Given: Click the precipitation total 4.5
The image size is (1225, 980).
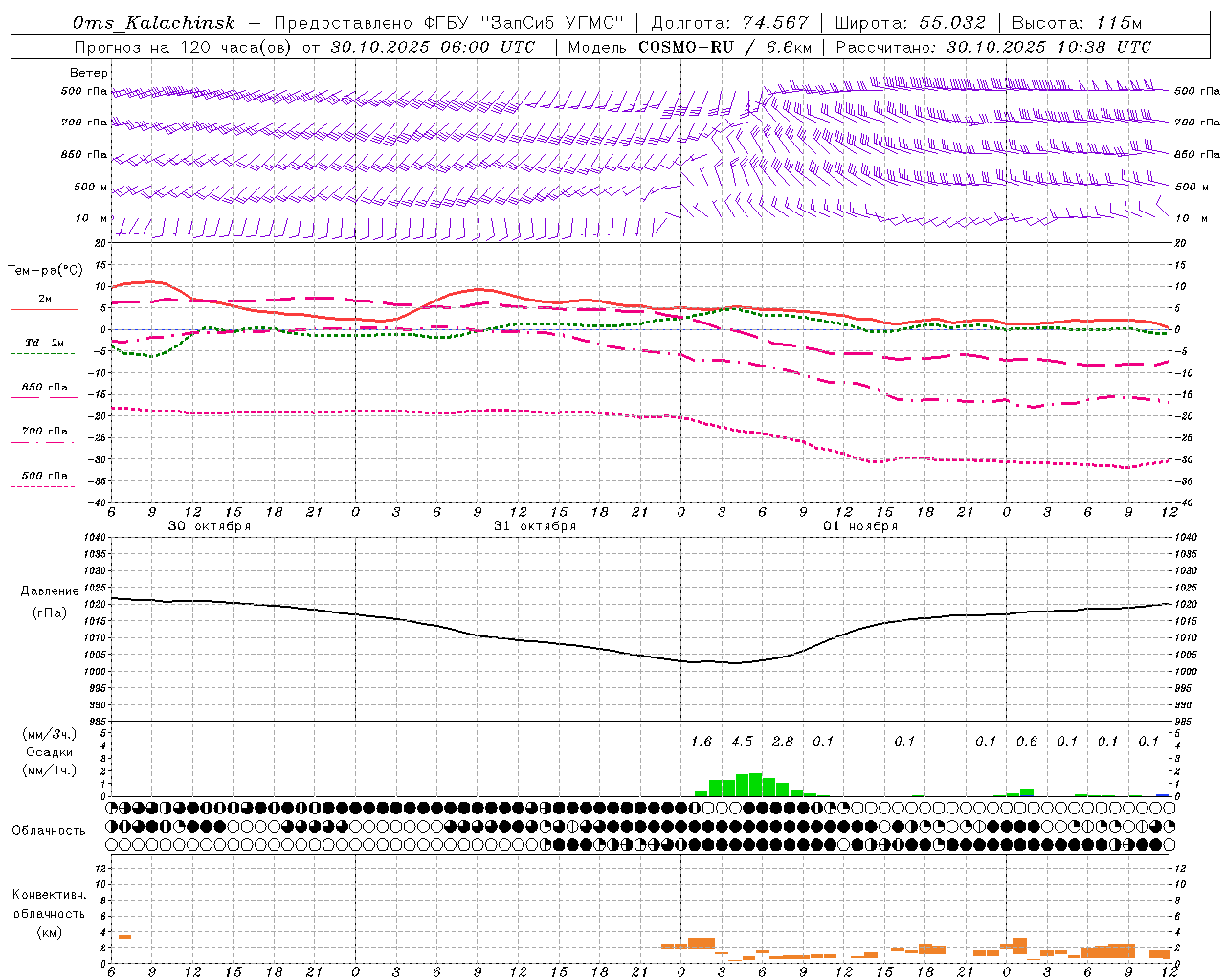Looking at the screenshot, I should 742,741.
